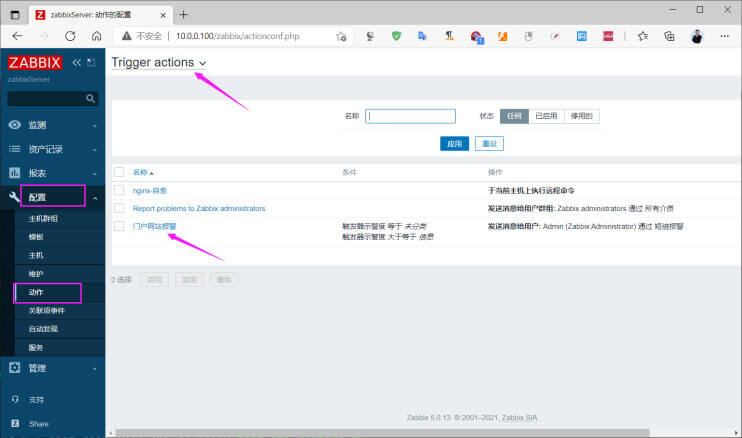Open Report problems to Zabbix administrators link

click(199, 209)
